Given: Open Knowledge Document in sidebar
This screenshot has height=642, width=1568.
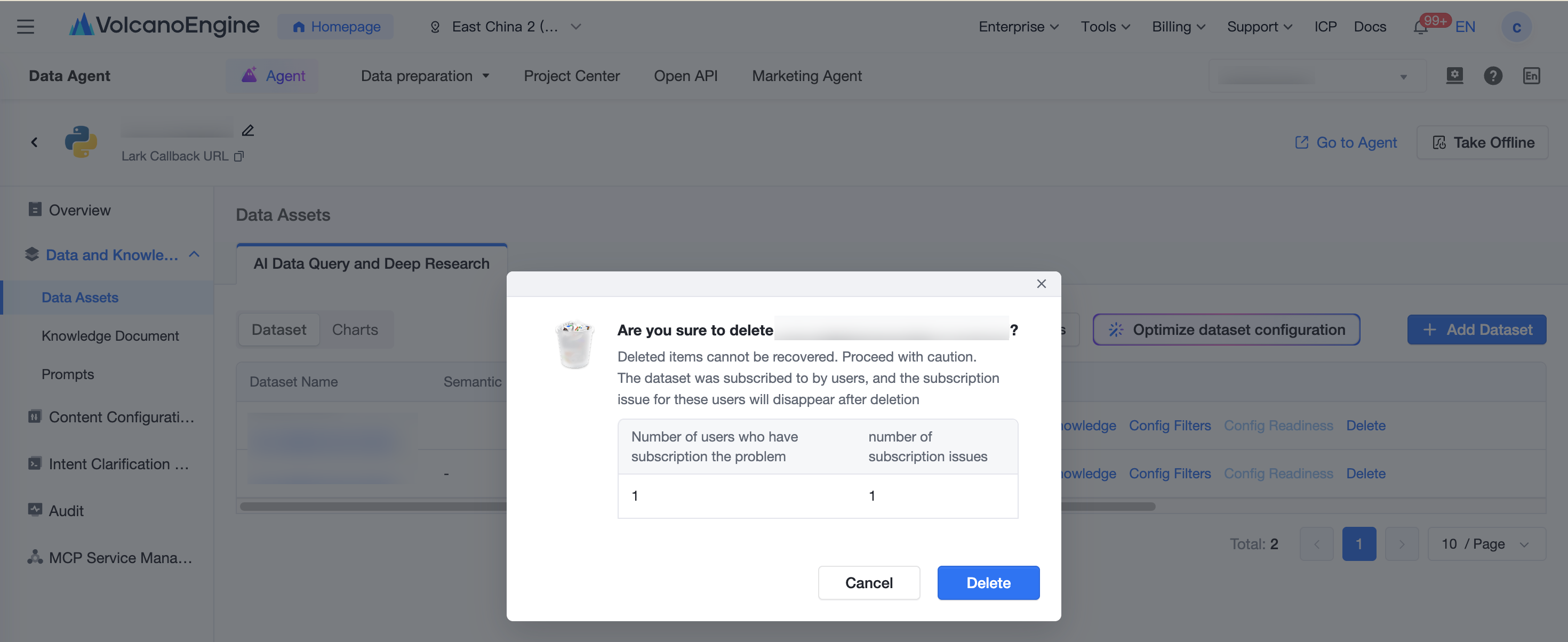Looking at the screenshot, I should click(110, 336).
